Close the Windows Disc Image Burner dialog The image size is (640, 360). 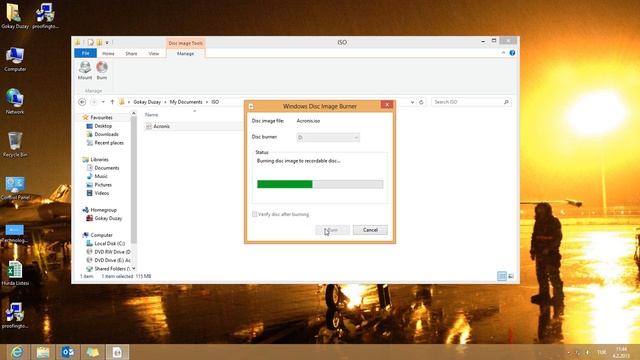[x=387, y=105]
